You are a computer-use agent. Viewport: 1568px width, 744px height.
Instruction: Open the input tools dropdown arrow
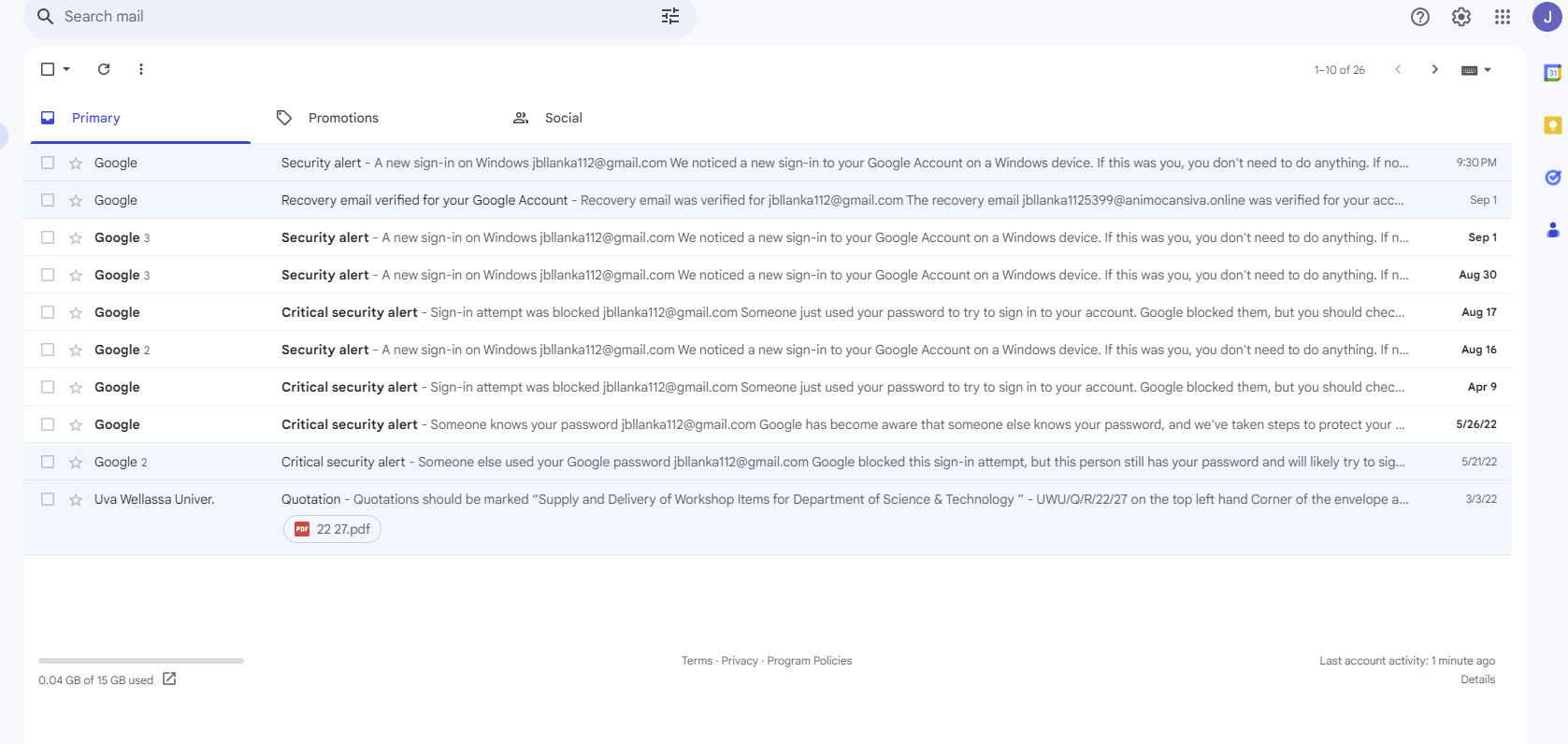pos(1488,70)
